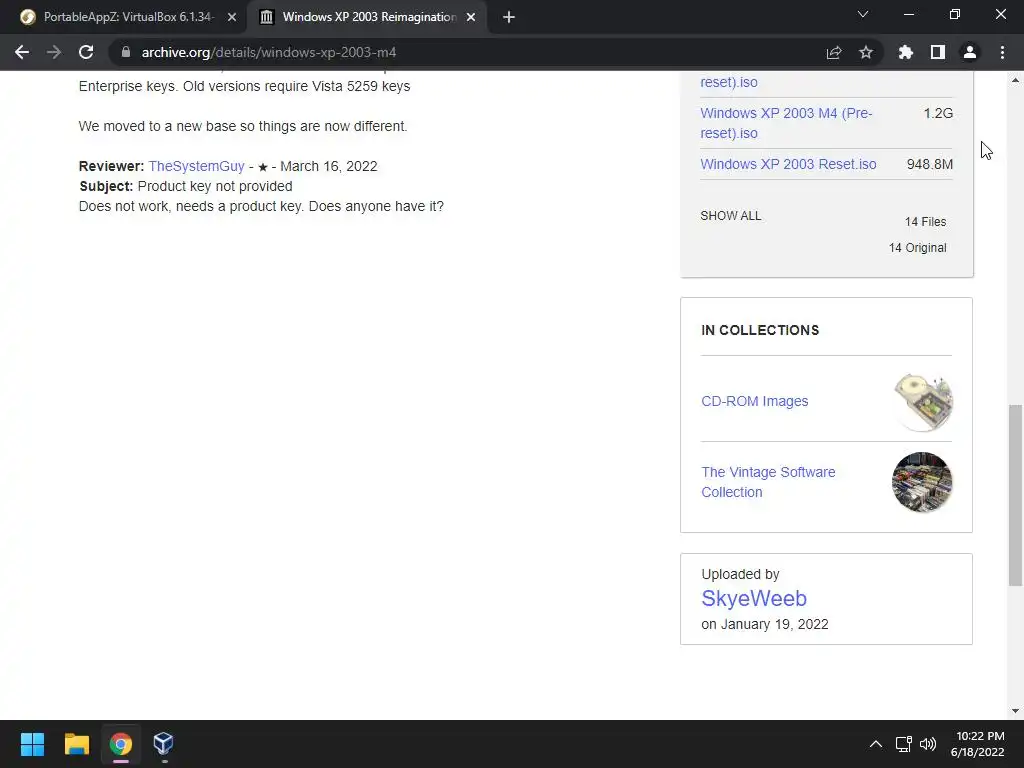The image size is (1024, 768).
Task: Click the scrollbar up arrow
Action: (x=1015, y=80)
